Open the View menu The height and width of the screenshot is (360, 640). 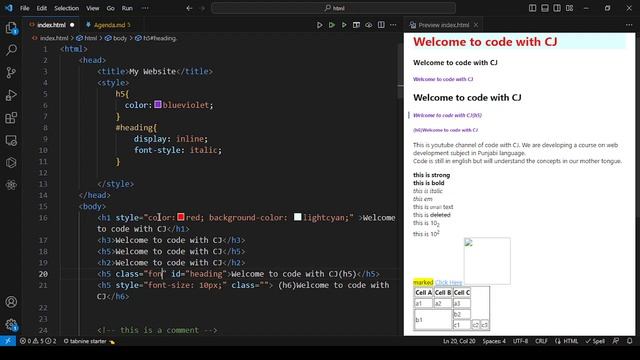coord(93,8)
